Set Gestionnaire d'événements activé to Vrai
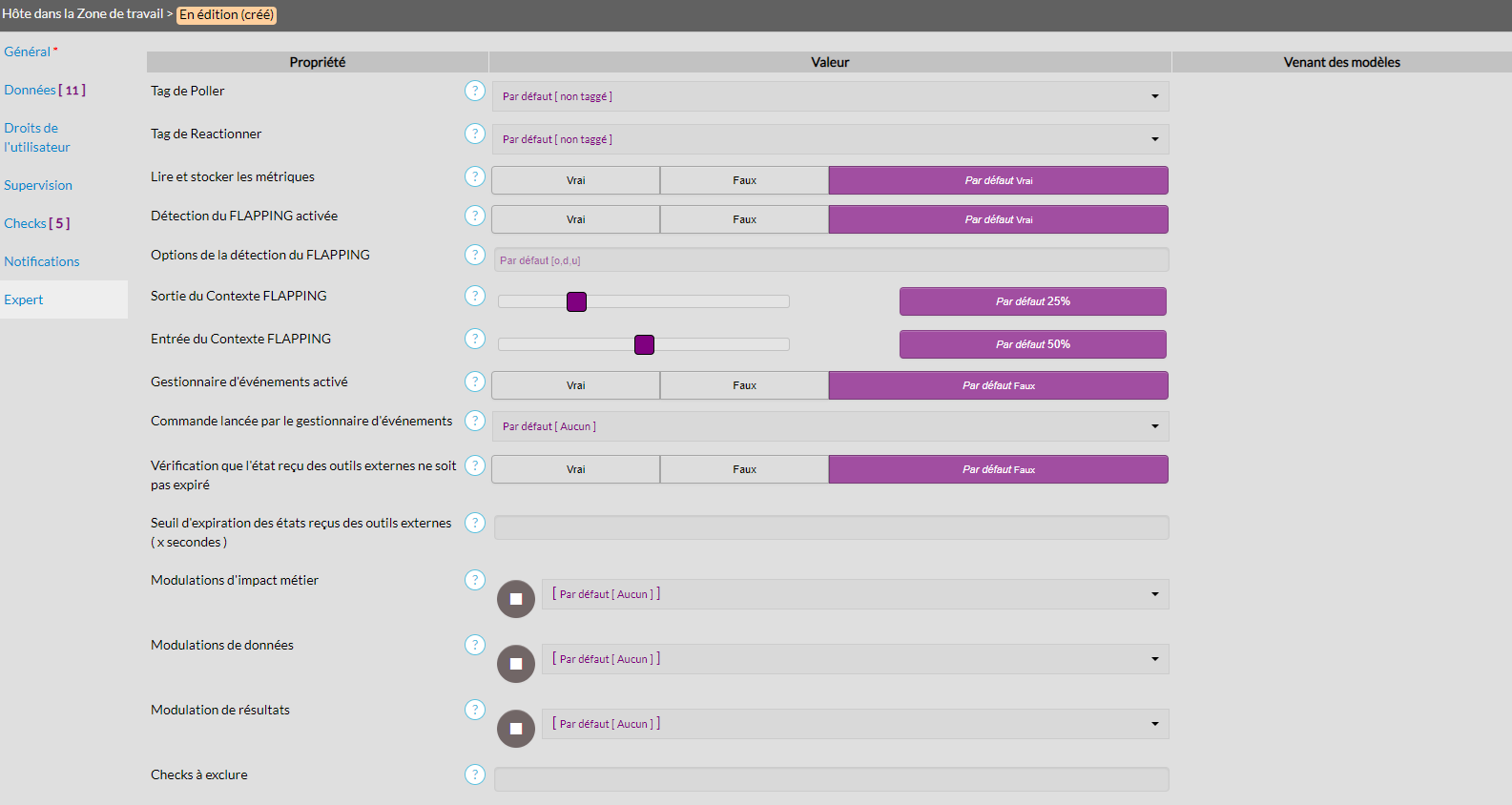Viewport: 1512px width, 805px height. pyautogui.click(x=575, y=385)
